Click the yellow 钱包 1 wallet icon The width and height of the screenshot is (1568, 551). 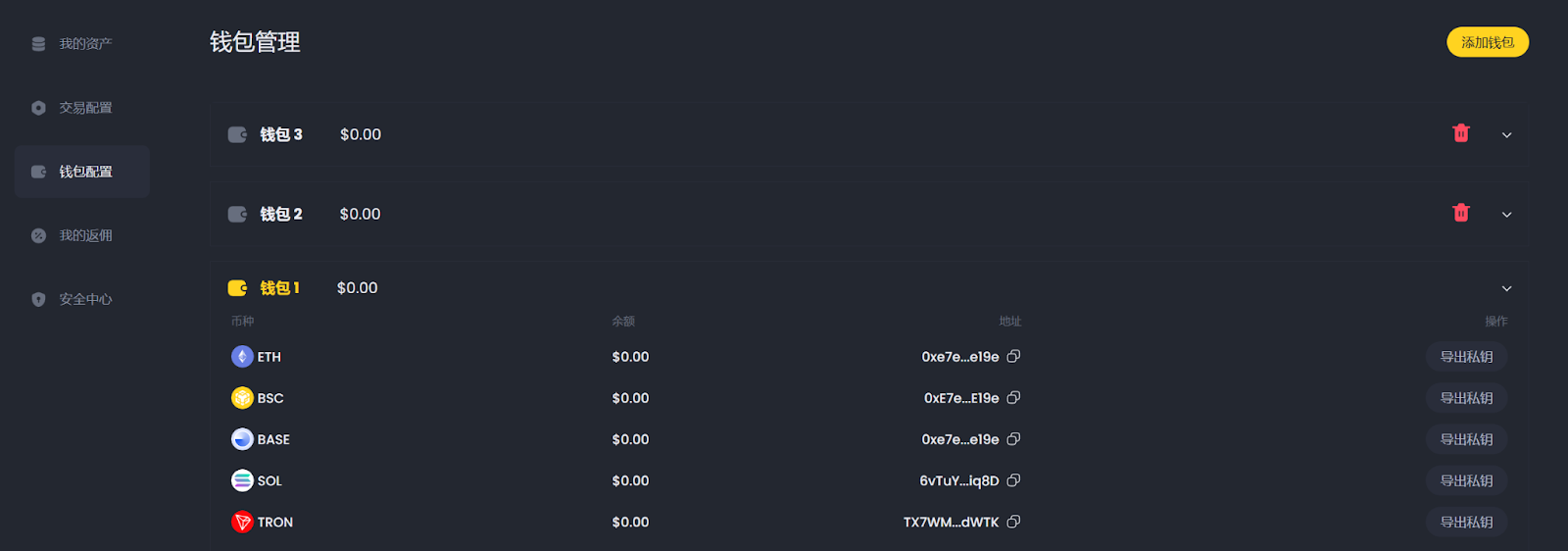pos(237,288)
